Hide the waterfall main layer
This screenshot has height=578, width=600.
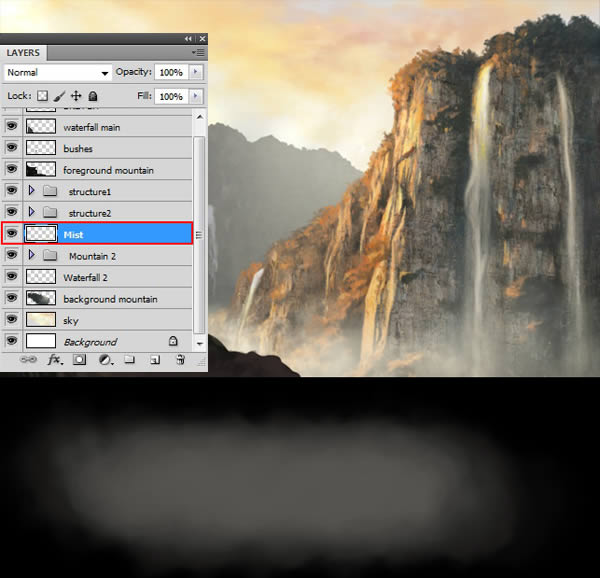click(12, 126)
